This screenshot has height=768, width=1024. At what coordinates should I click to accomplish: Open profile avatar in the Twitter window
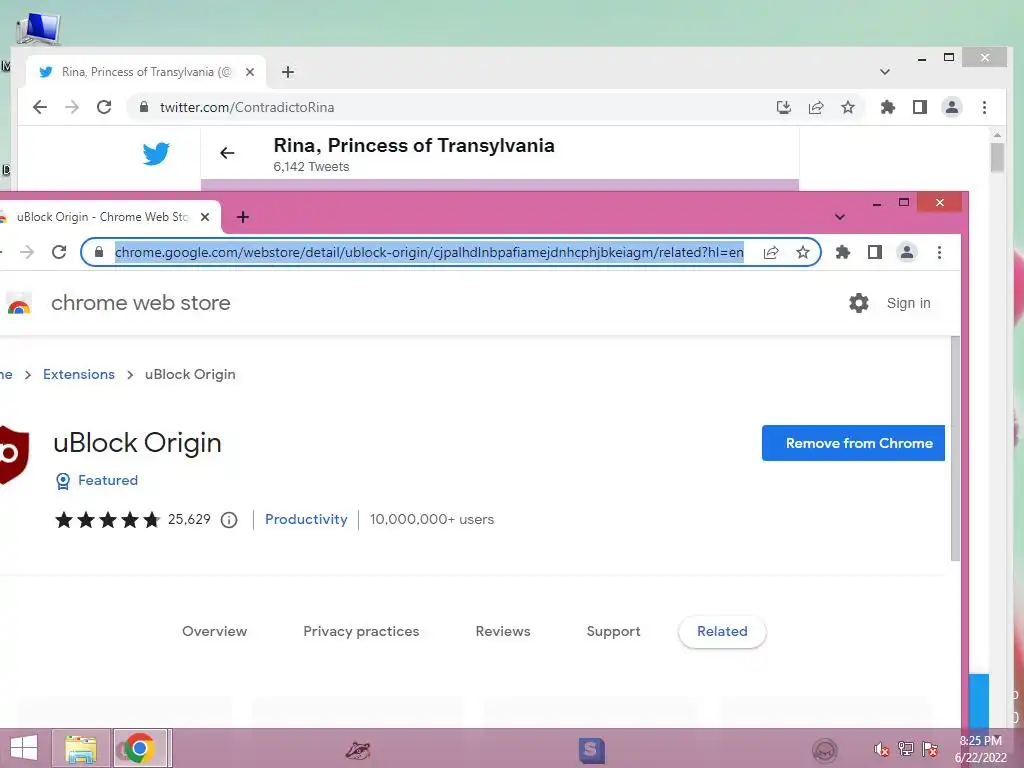click(952, 107)
